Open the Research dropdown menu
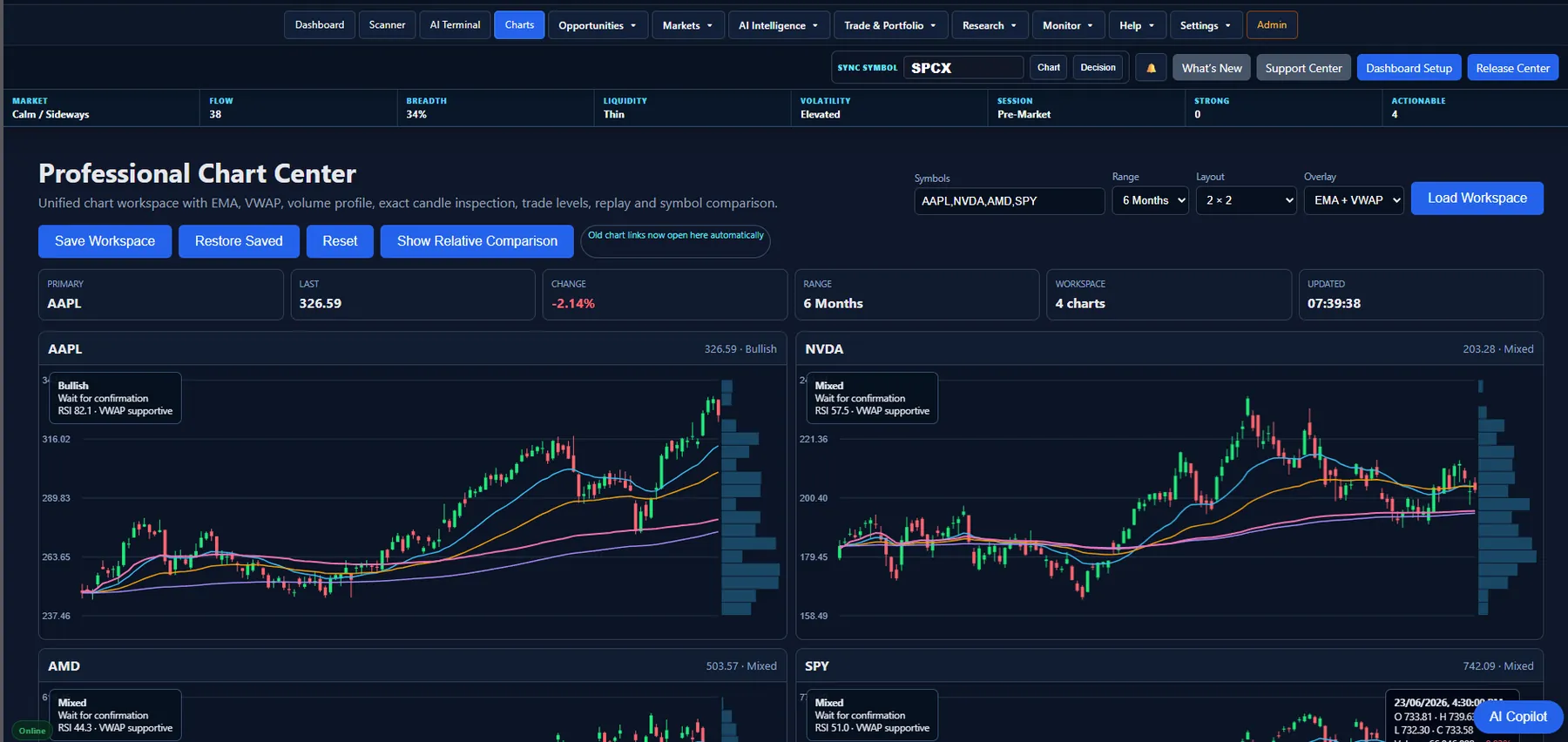The image size is (1568, 742). click(990, 25)
